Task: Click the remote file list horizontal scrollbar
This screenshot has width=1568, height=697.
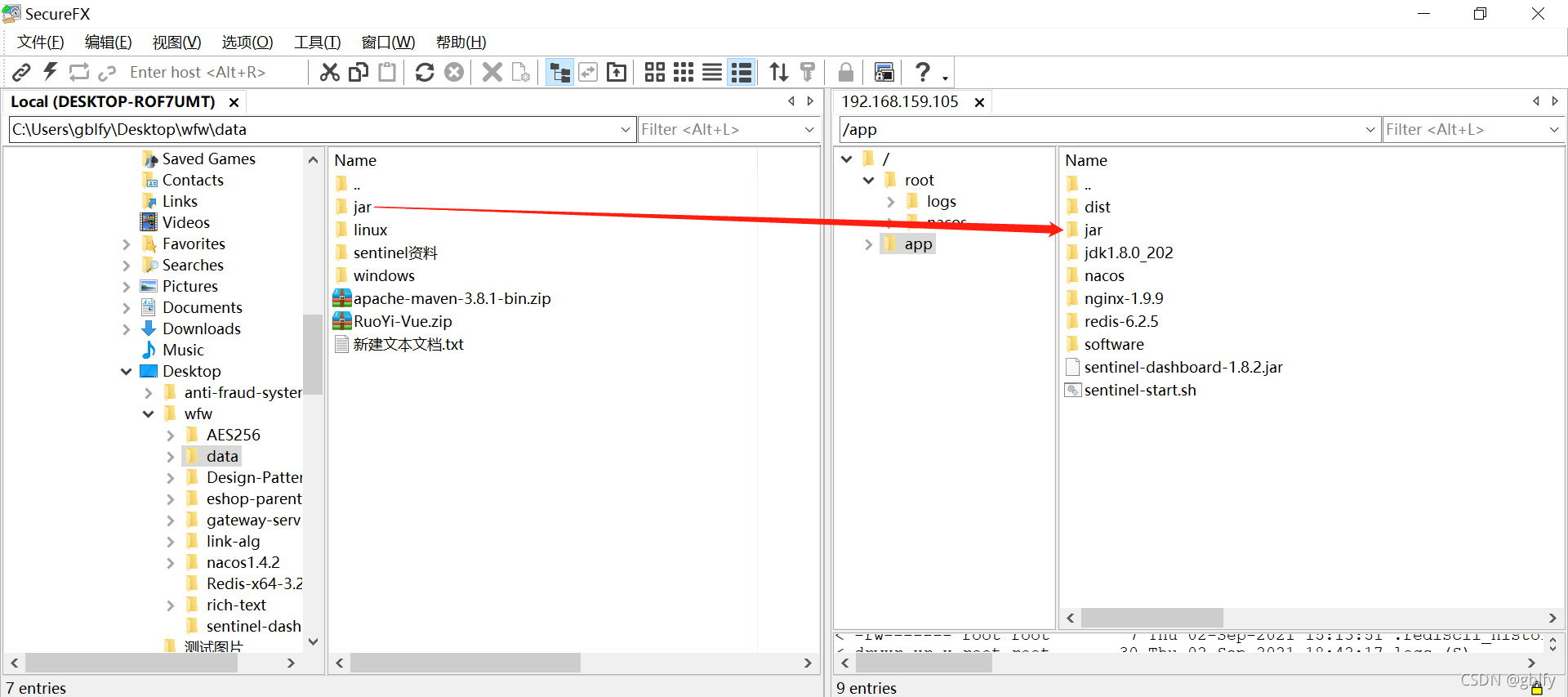Action: pos(1312,619)
